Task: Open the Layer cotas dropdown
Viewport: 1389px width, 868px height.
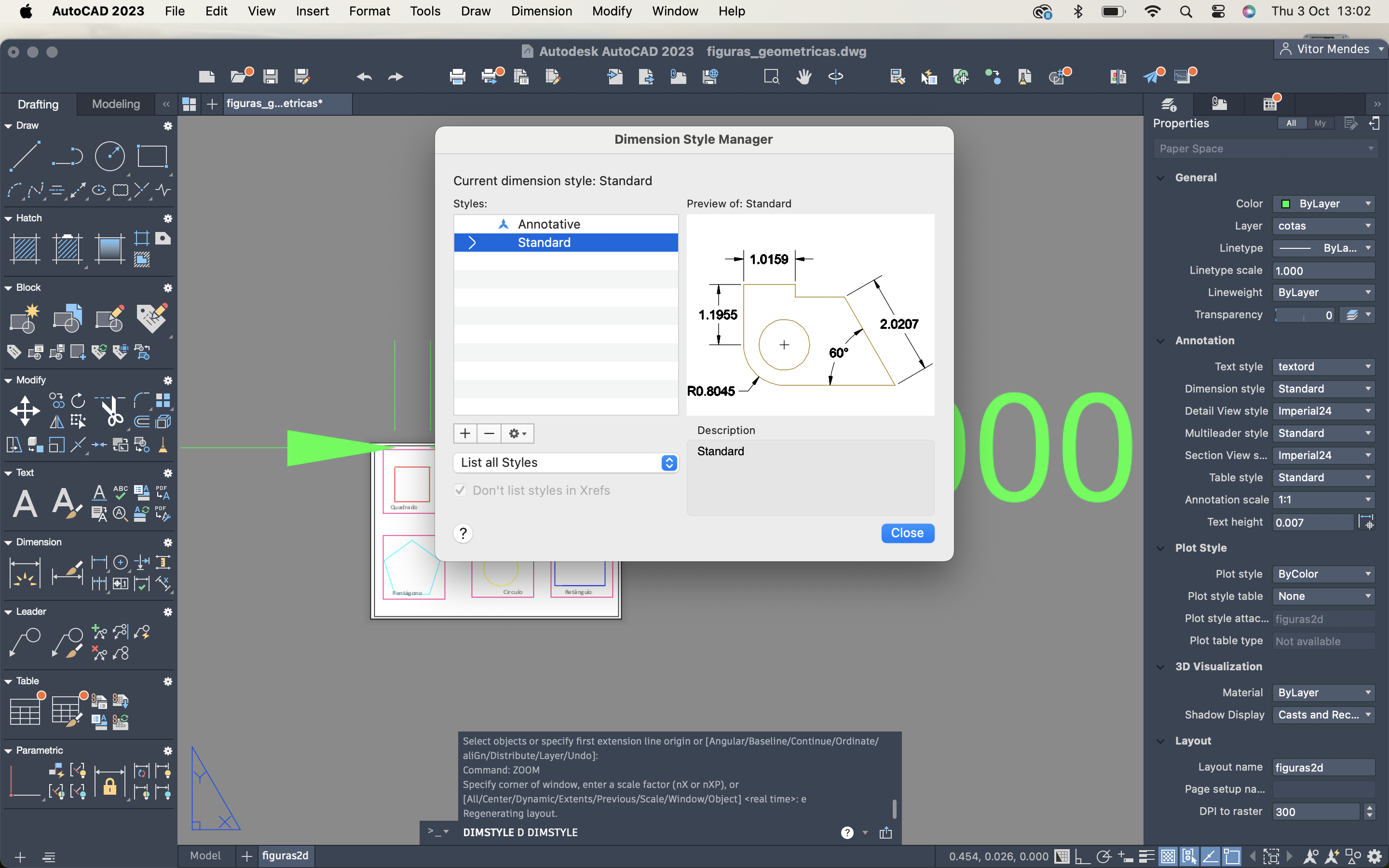Action: (1323, 226)
